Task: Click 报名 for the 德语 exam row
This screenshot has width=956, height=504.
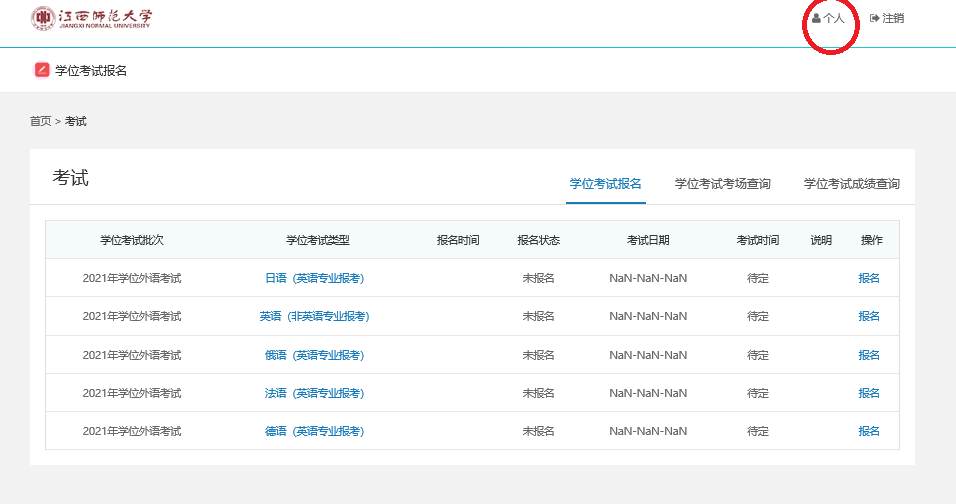Action: [x=869, y=431]
